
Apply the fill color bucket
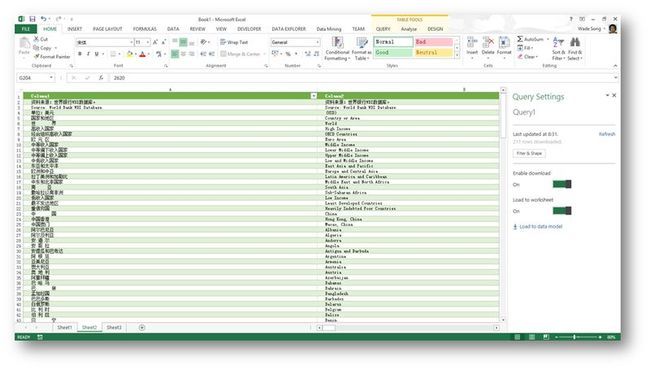pyautogui.click(x=129, y=54)
